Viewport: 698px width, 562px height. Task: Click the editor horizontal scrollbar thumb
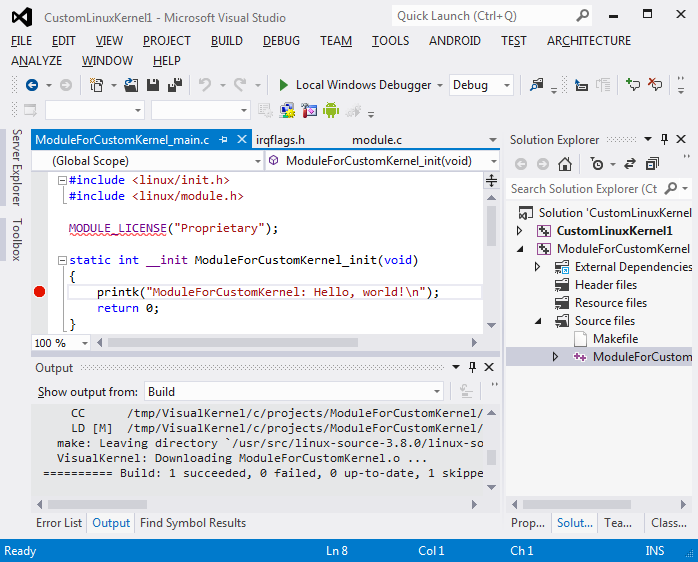click(233, 342)
